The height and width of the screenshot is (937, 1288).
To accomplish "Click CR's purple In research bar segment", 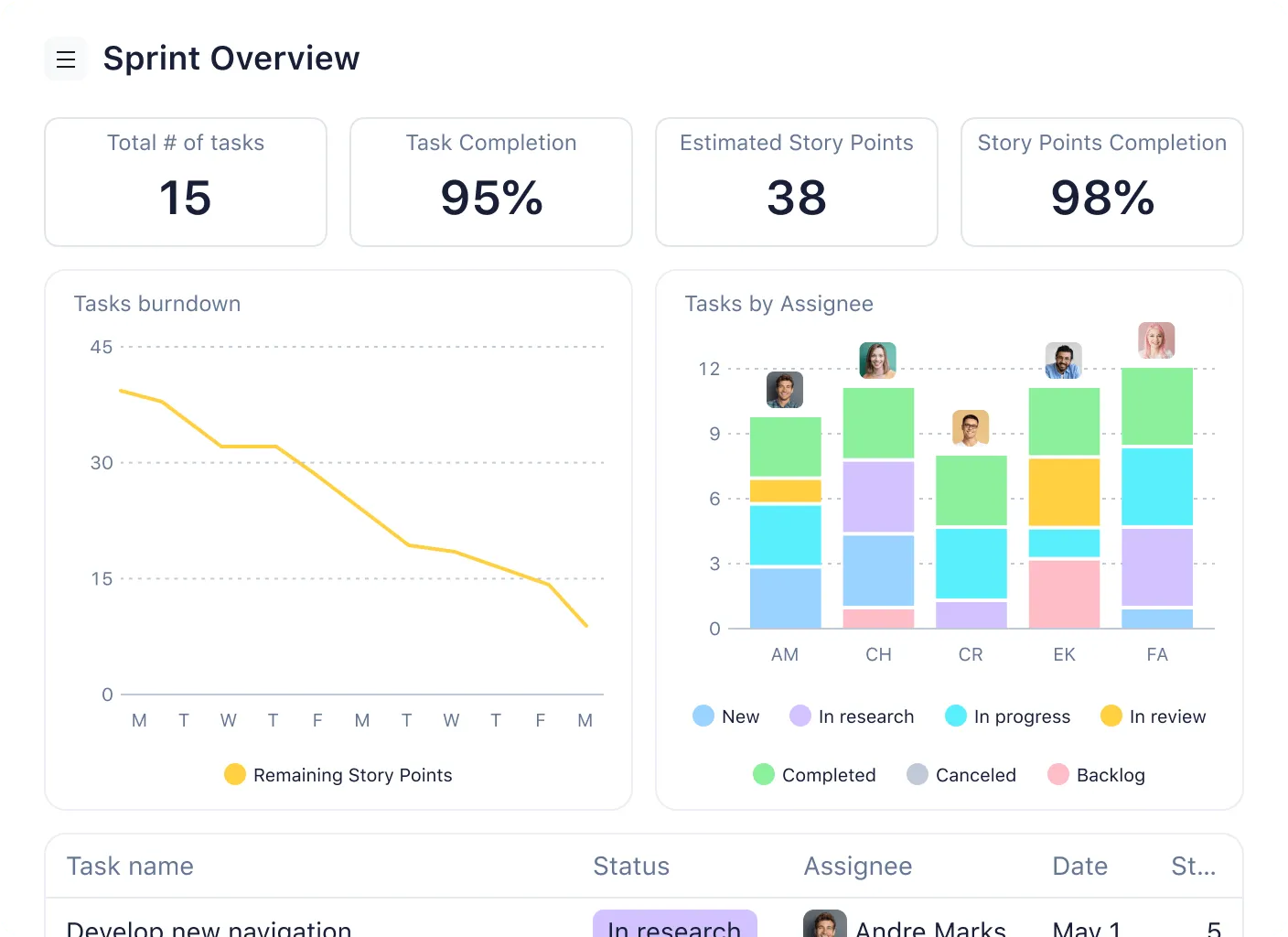I will point(971,615).
